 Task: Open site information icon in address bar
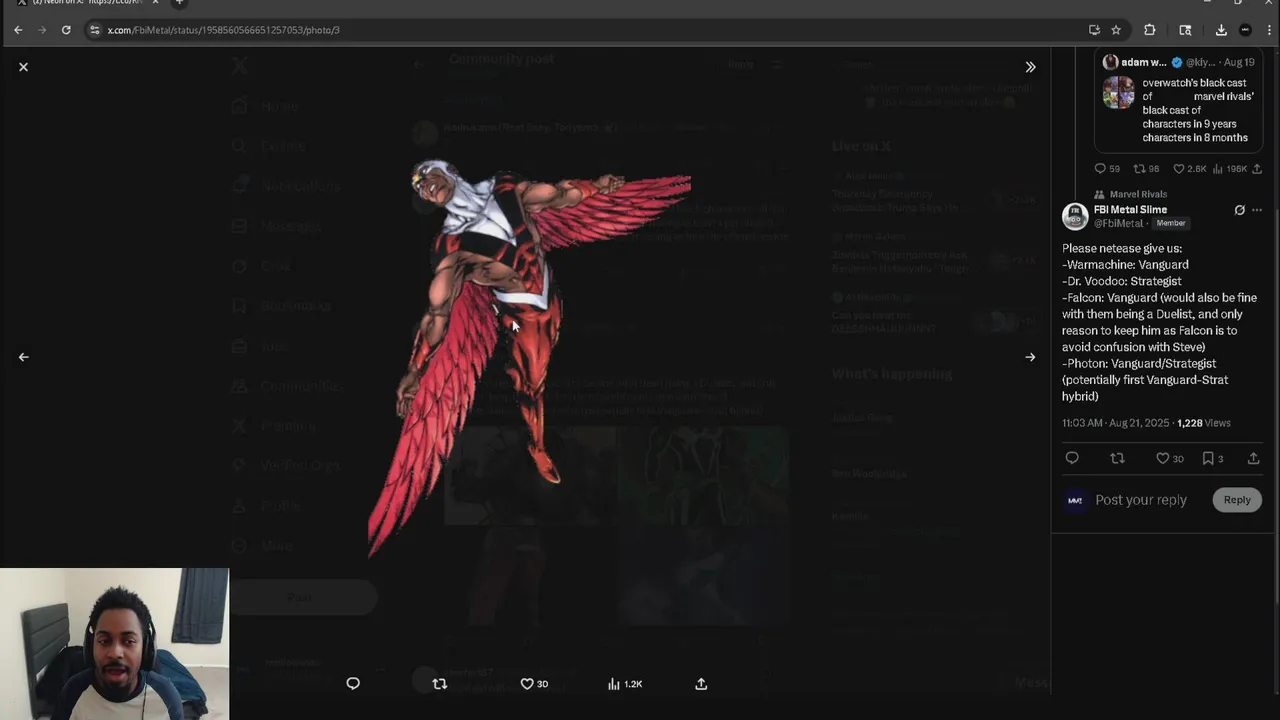click(x=95, y=30)
